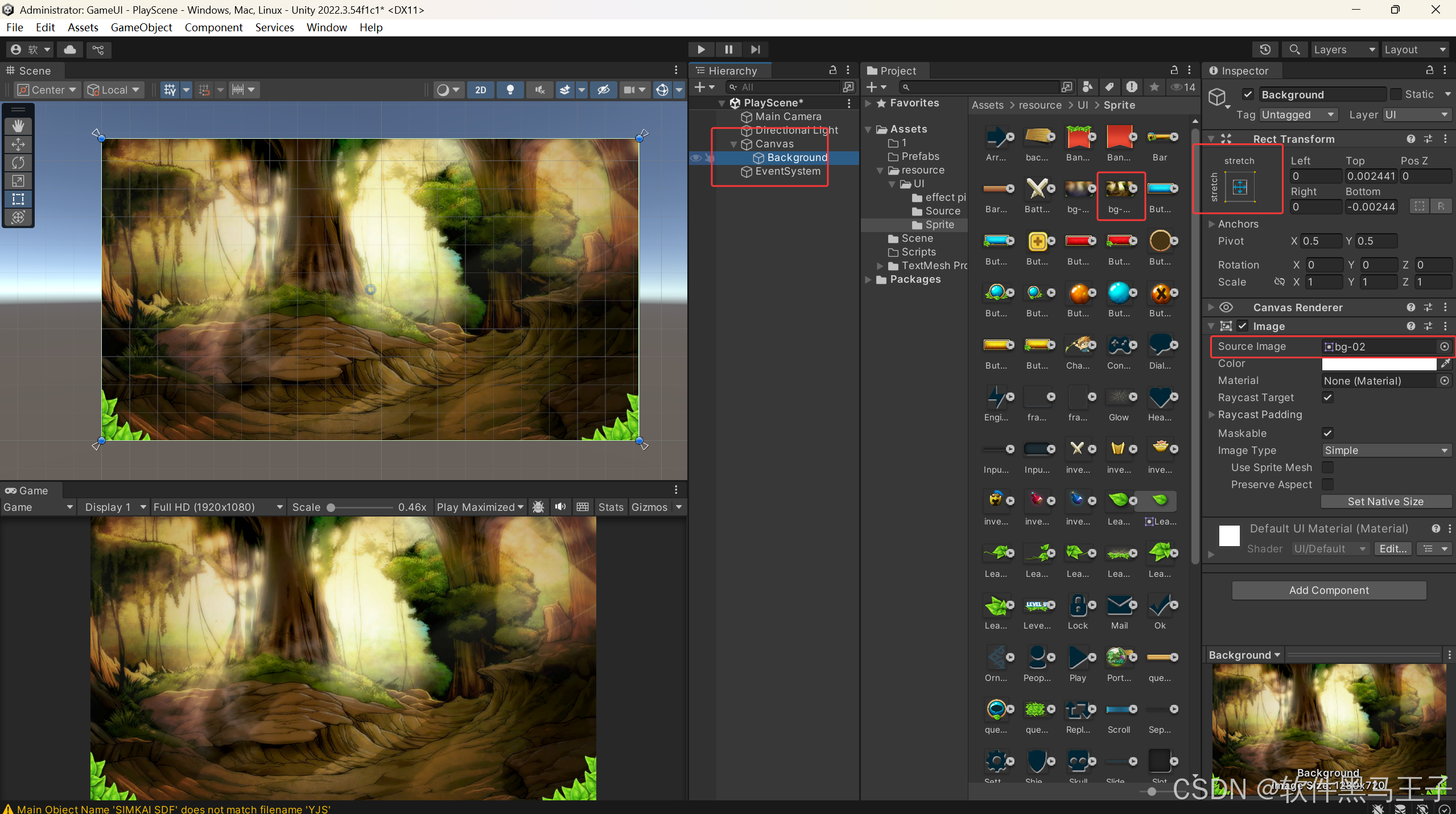
Task: Select the Rect tool
Action: pyautogui.click(x=18, y=199)
